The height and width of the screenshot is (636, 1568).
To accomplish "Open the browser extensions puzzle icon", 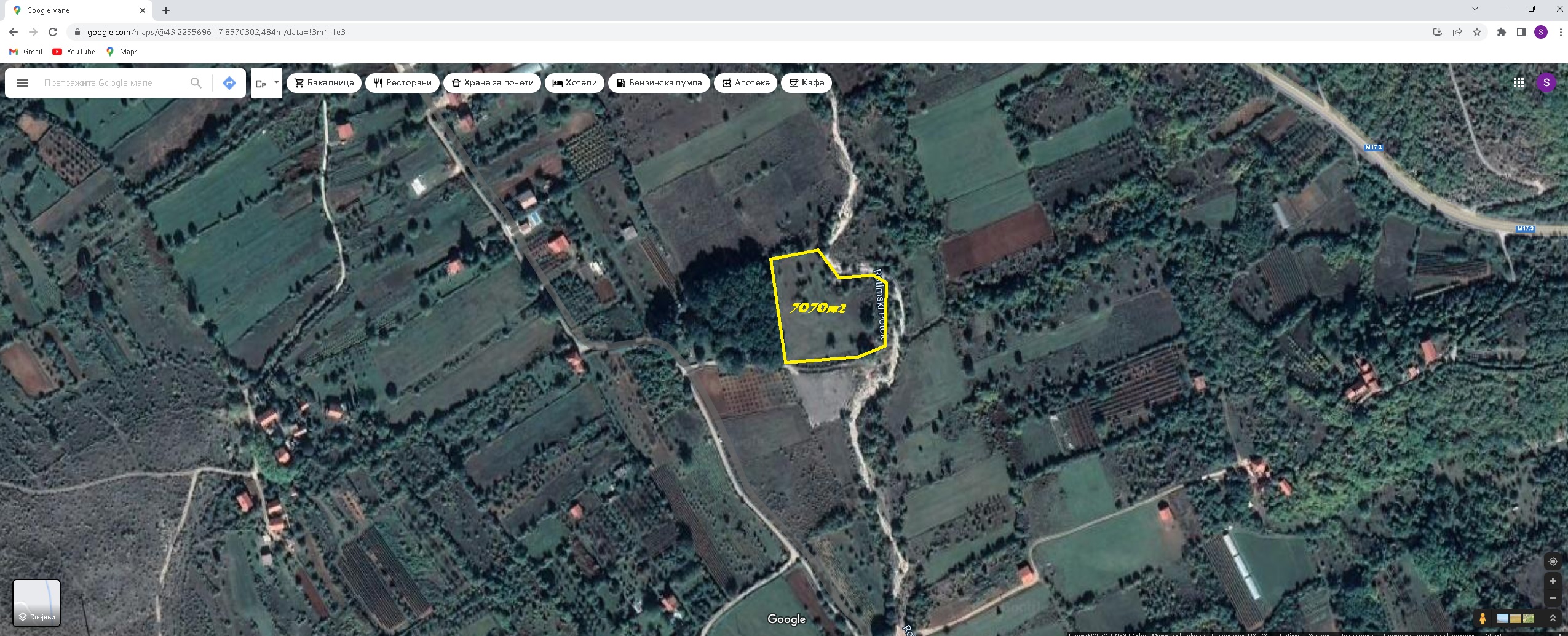I will click(x=1501, y=32).
